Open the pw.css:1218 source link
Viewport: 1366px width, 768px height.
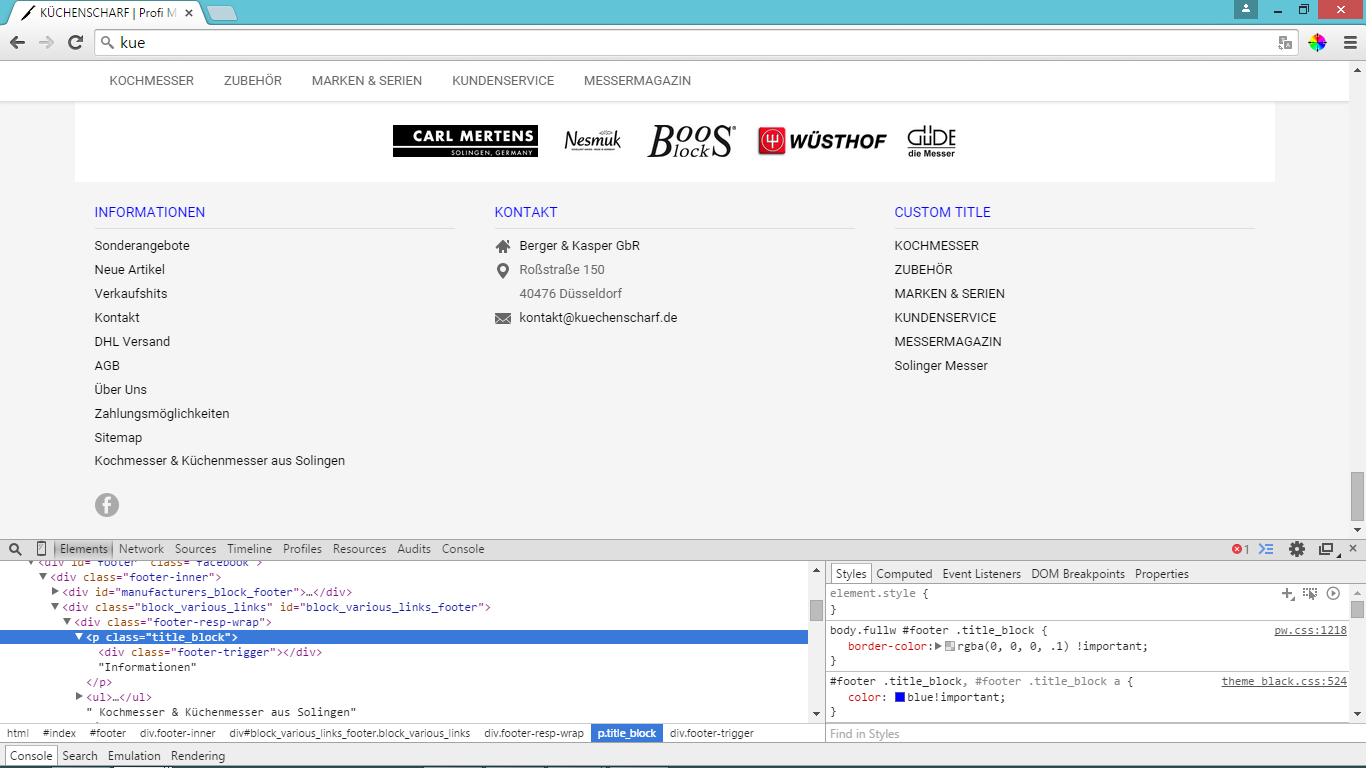click(x=1310, y=631)
